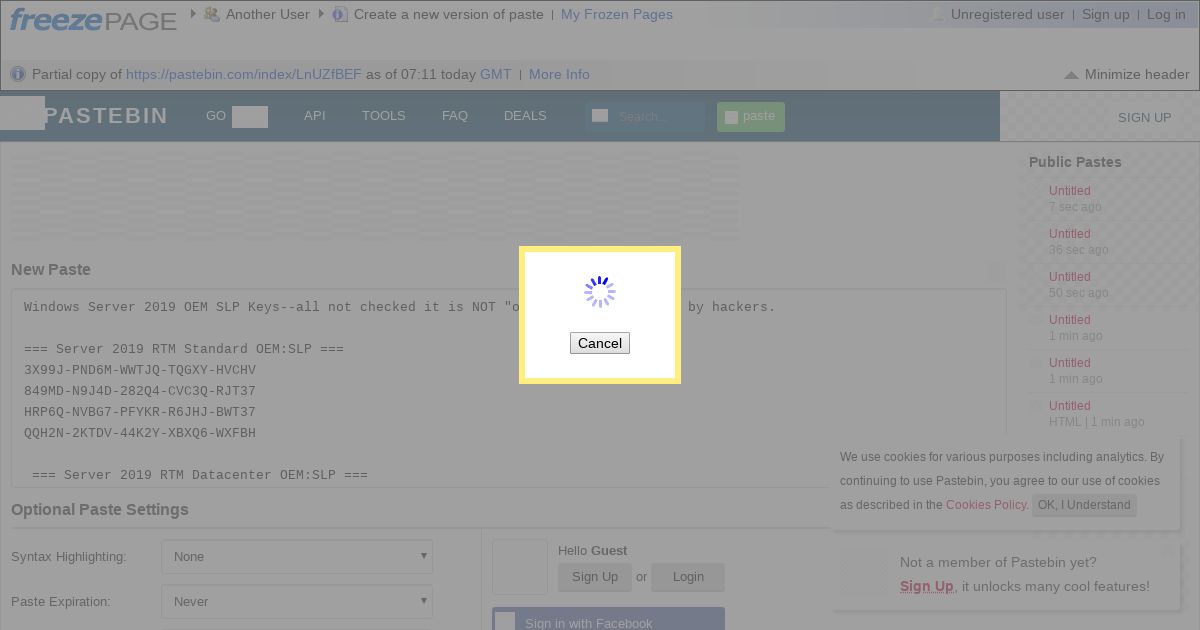Image resolution: width=1200 pixels, height=630 pixels.
Task: Click the key QQH2N-2KTDV-44K2Y-XBXQ6-WXFBH
Action: pyautogui.click(x=140, y=433)
